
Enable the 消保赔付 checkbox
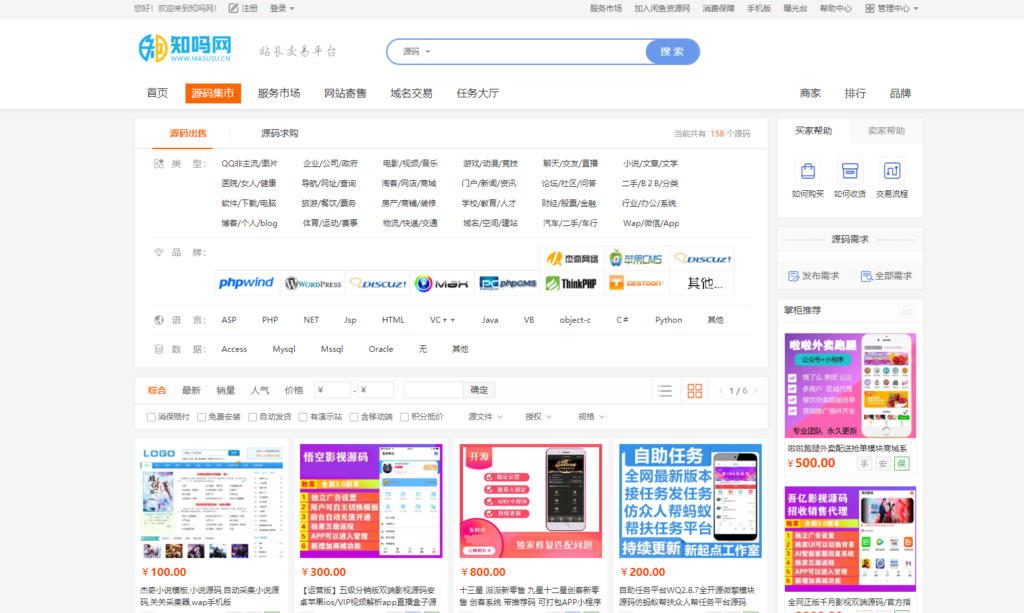pos(152,417)
